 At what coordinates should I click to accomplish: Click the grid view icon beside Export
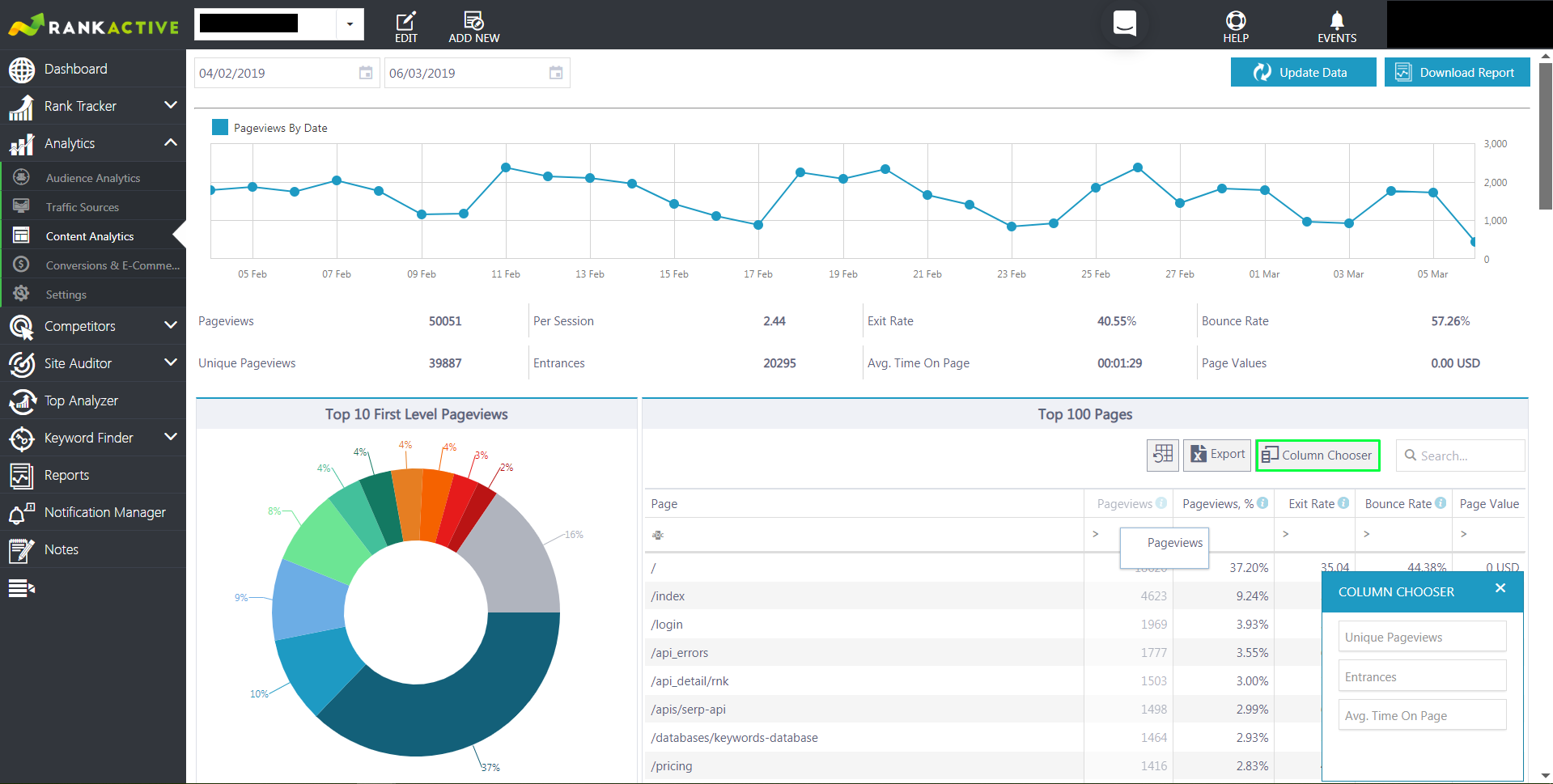(x=1163, y=455)
